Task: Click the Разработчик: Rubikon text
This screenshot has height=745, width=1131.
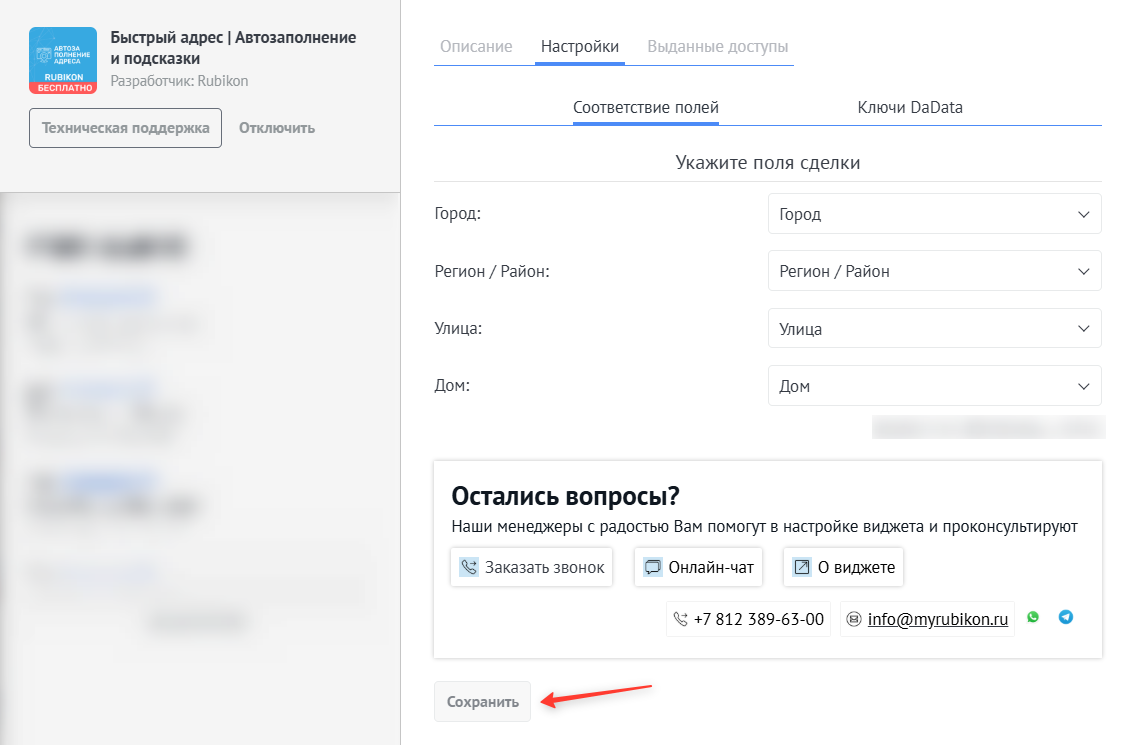Action: [179, 81]
